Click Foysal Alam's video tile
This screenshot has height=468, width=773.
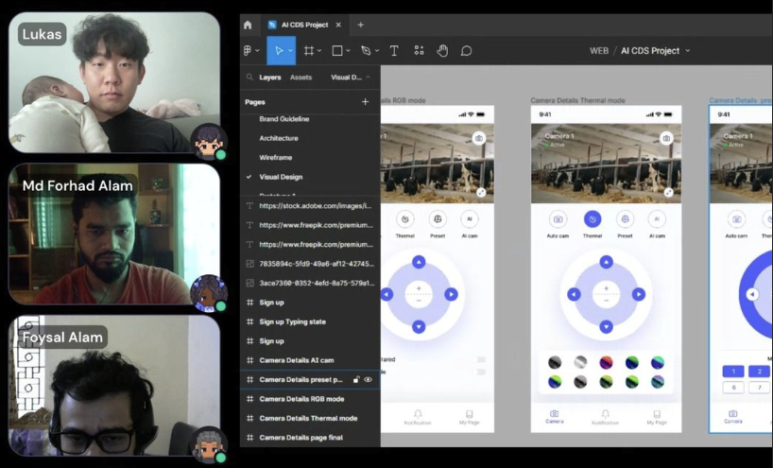point(114,386)
